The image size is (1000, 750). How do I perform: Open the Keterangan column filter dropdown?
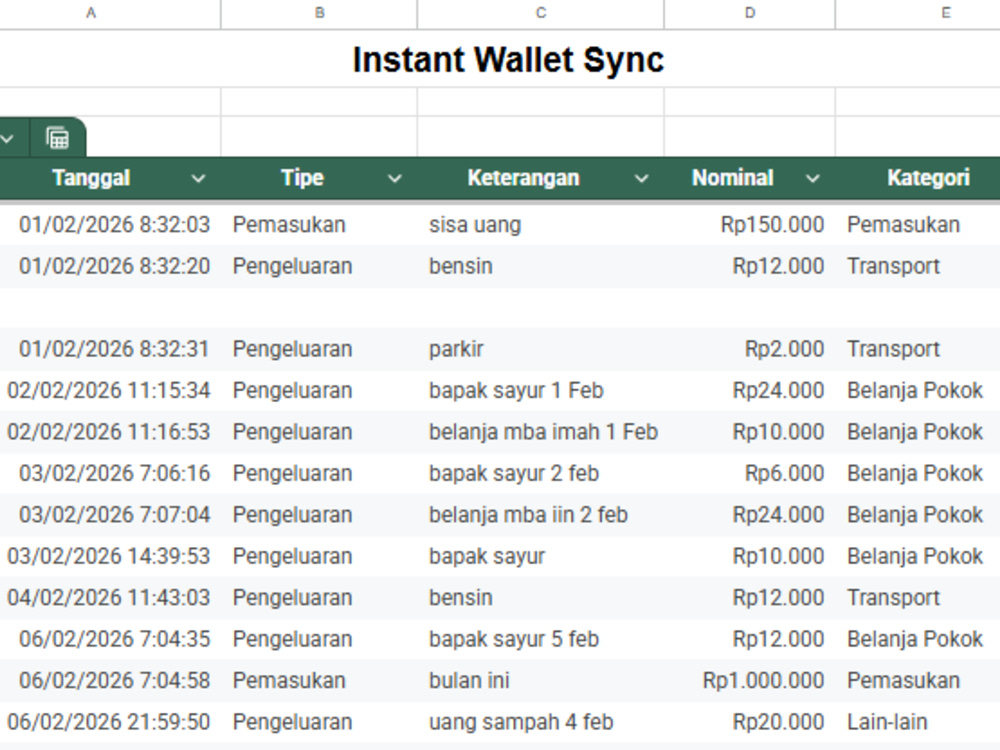642,179
